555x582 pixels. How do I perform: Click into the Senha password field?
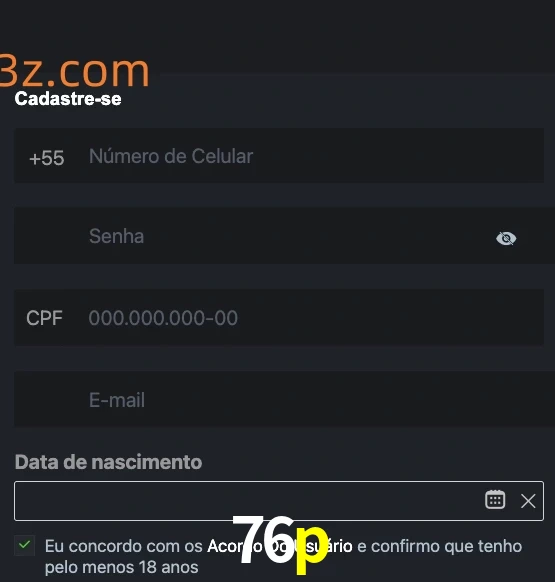tap(284, 236)
